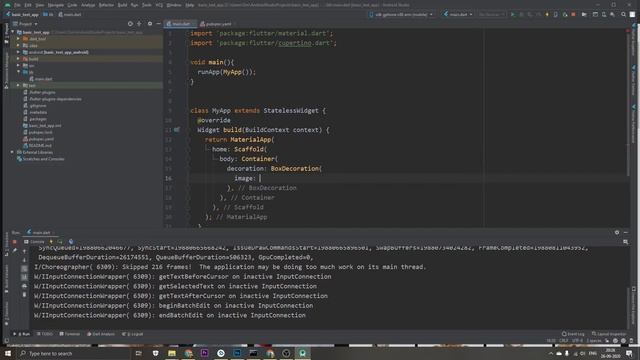640x360 pixels.
Task: Expand the .dart_tool folder
Action: [18, 39]
